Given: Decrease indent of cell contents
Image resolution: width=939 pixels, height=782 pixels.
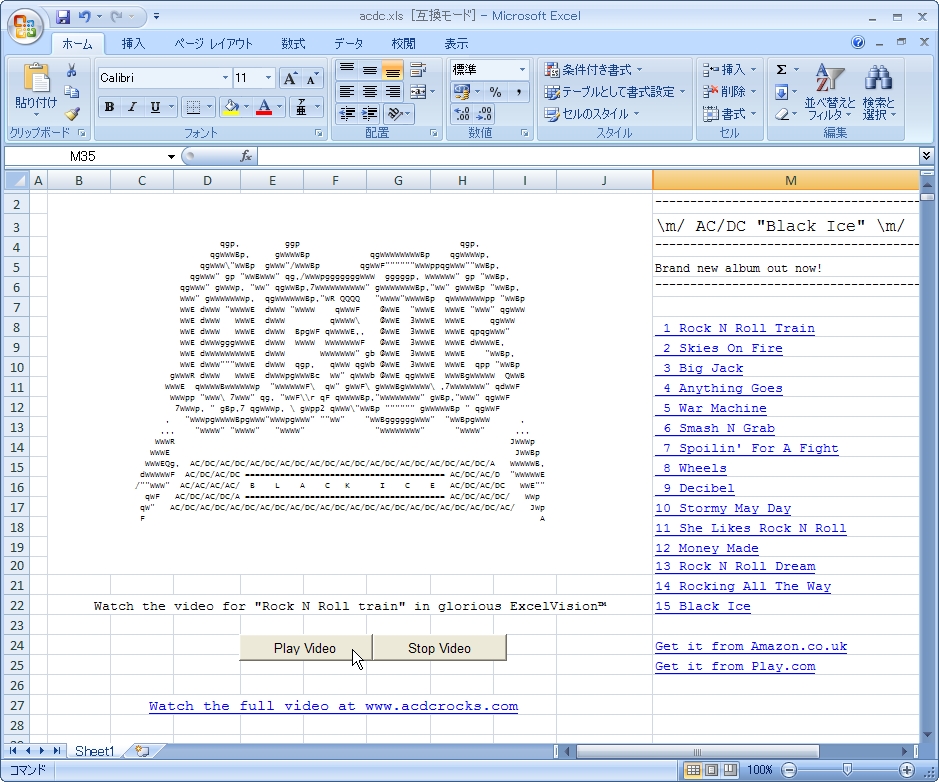Looking at the screenshot, I should point(347,113).
